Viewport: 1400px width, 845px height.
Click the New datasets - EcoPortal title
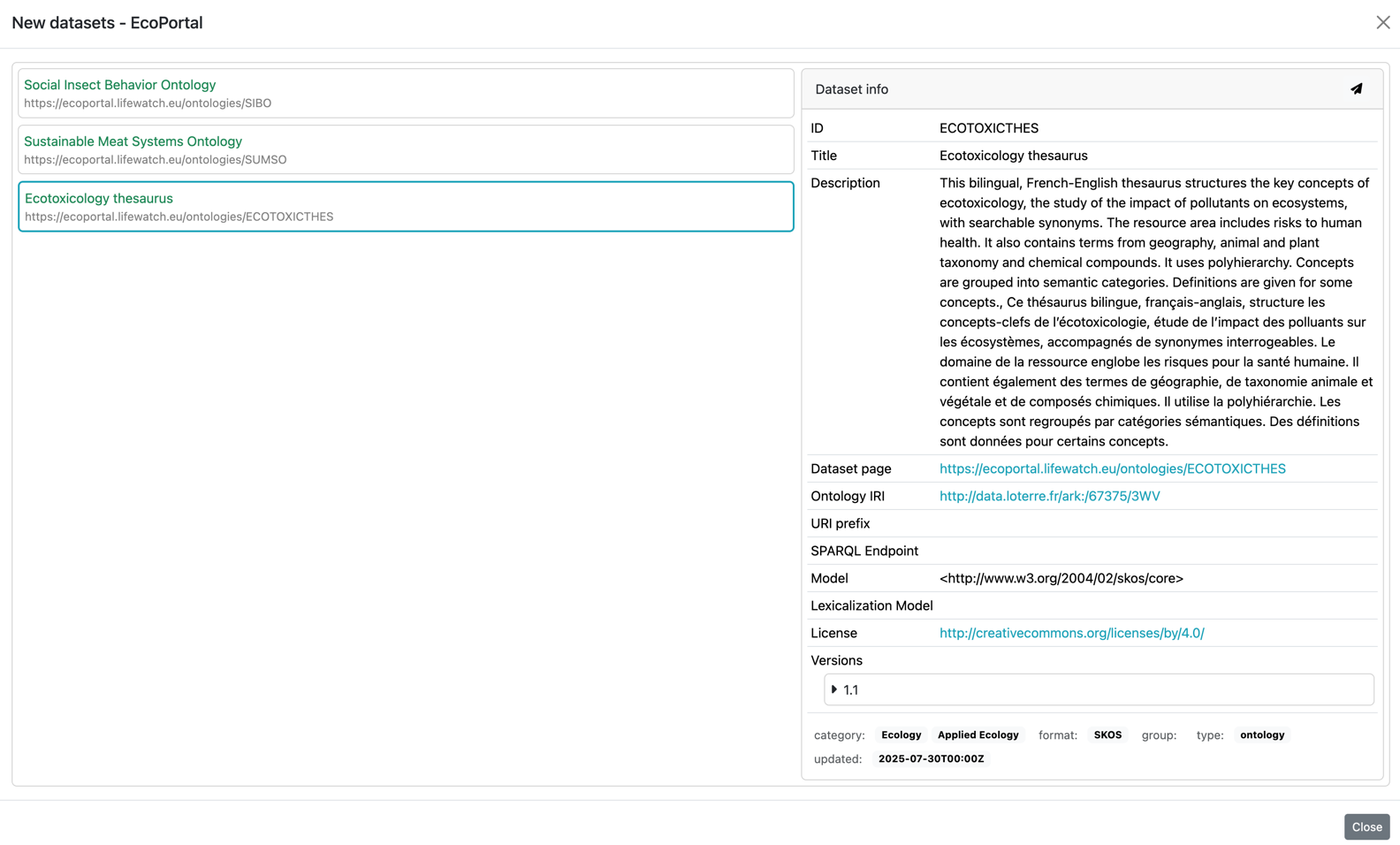tap(107, 23)
